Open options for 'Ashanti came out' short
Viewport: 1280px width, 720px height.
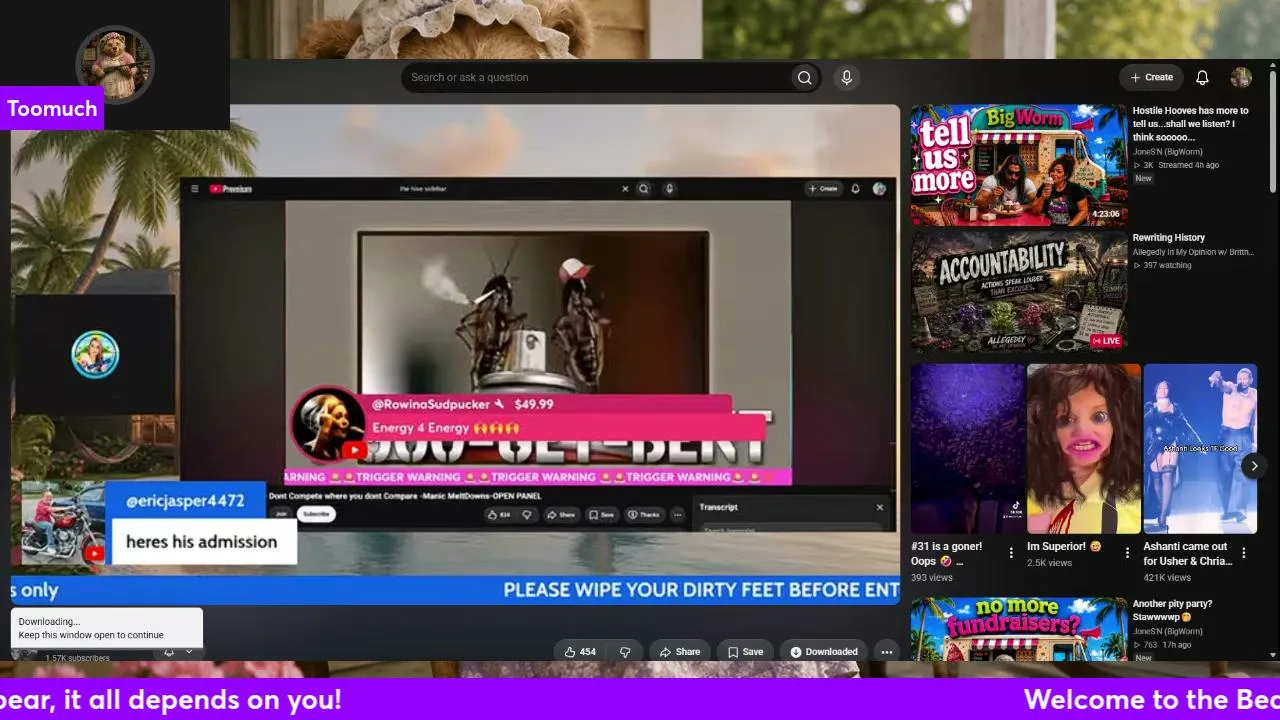coord(1244,553)
